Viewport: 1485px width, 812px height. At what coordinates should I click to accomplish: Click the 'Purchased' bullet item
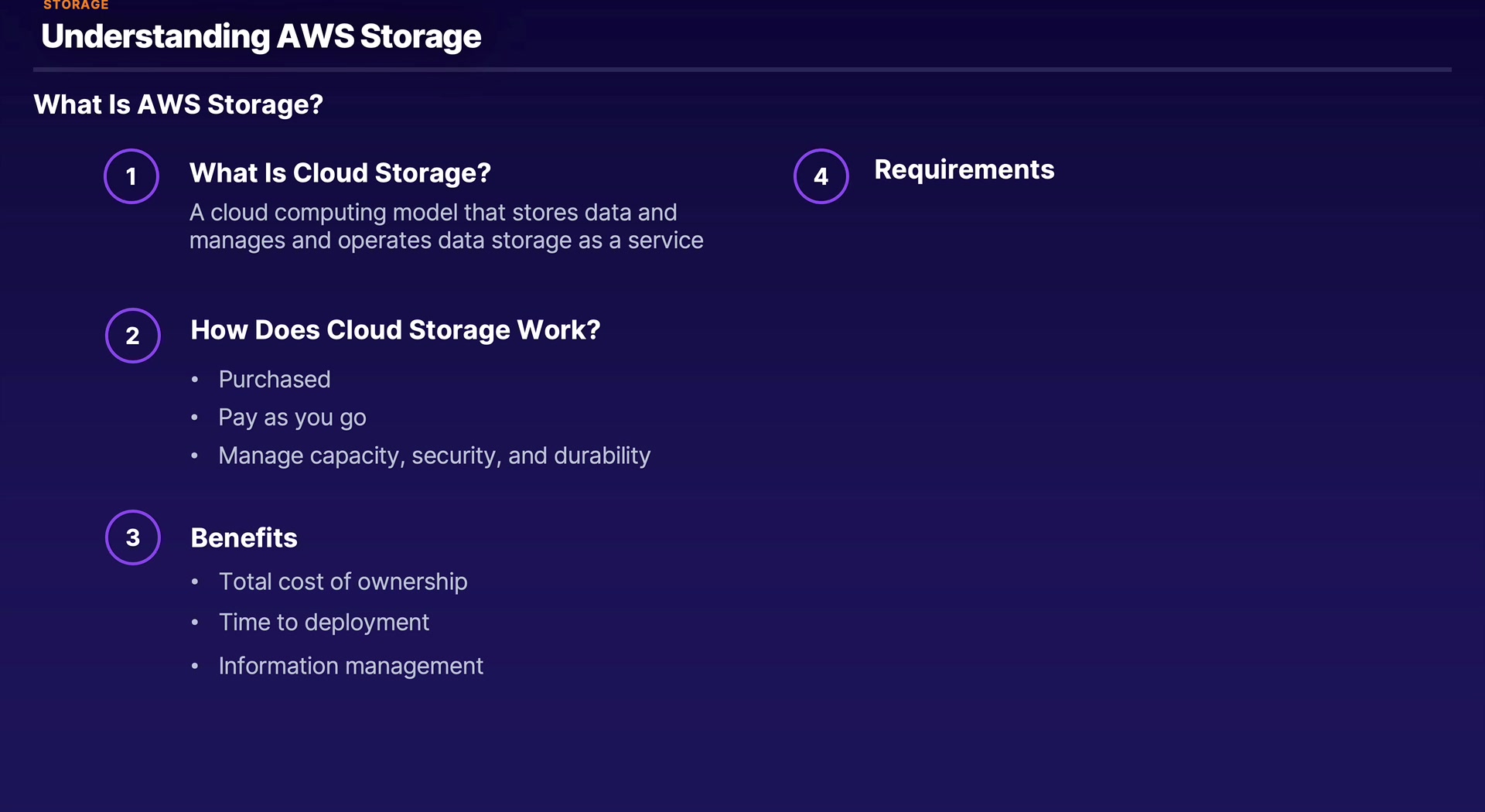(x=275, y=379)
